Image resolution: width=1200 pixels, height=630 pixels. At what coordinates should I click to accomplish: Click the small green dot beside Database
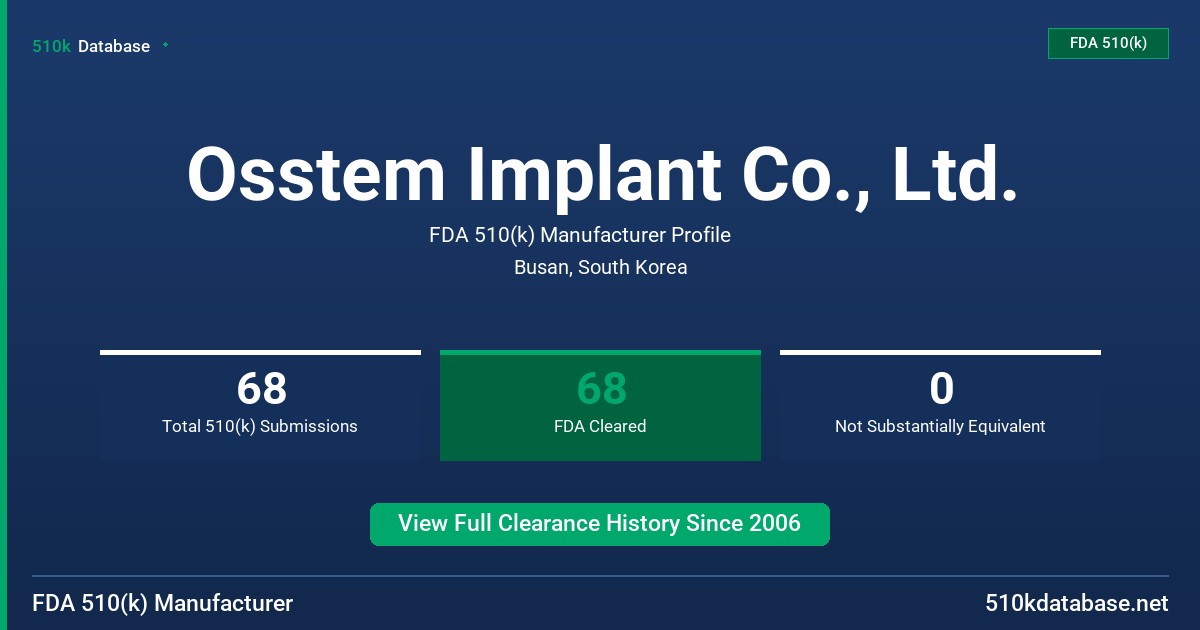165,45
